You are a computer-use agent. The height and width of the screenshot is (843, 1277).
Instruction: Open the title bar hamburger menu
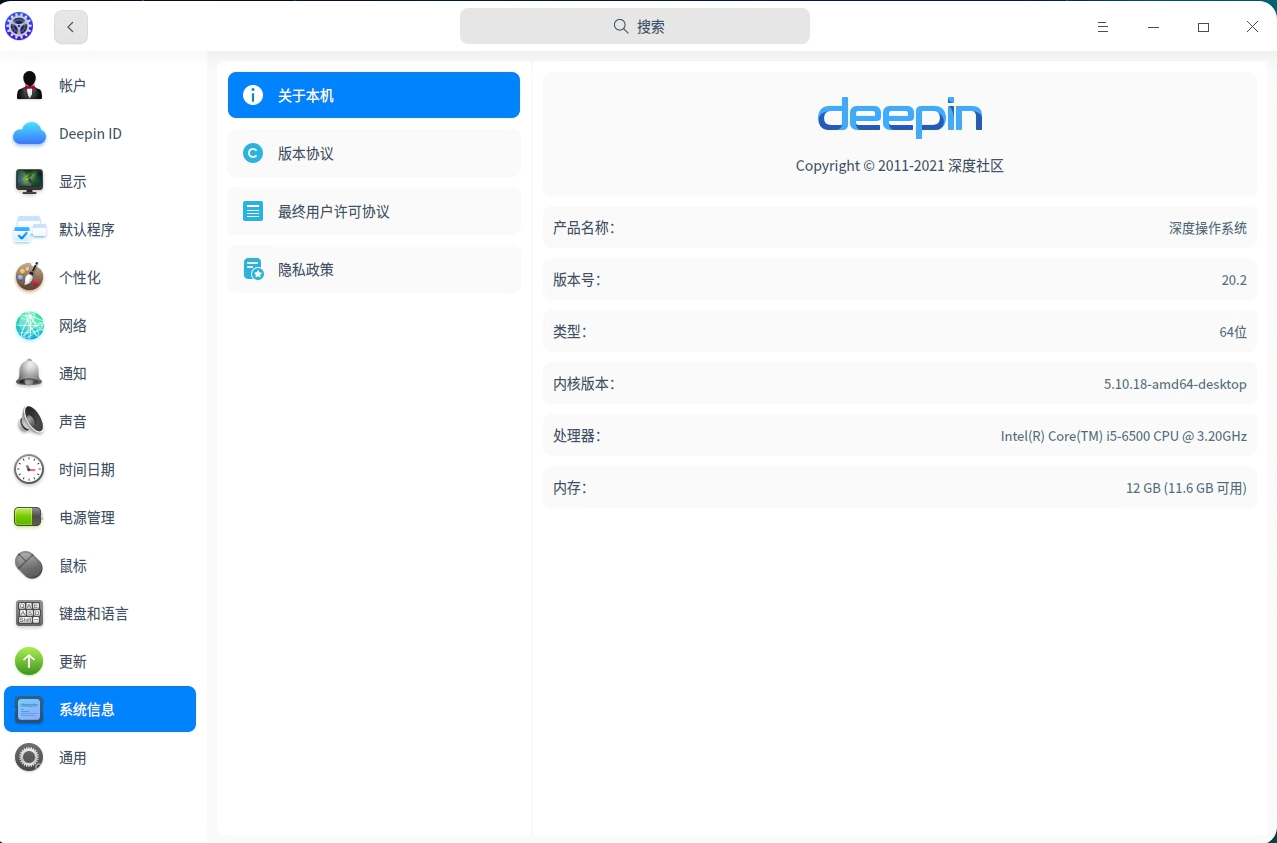1103,27
